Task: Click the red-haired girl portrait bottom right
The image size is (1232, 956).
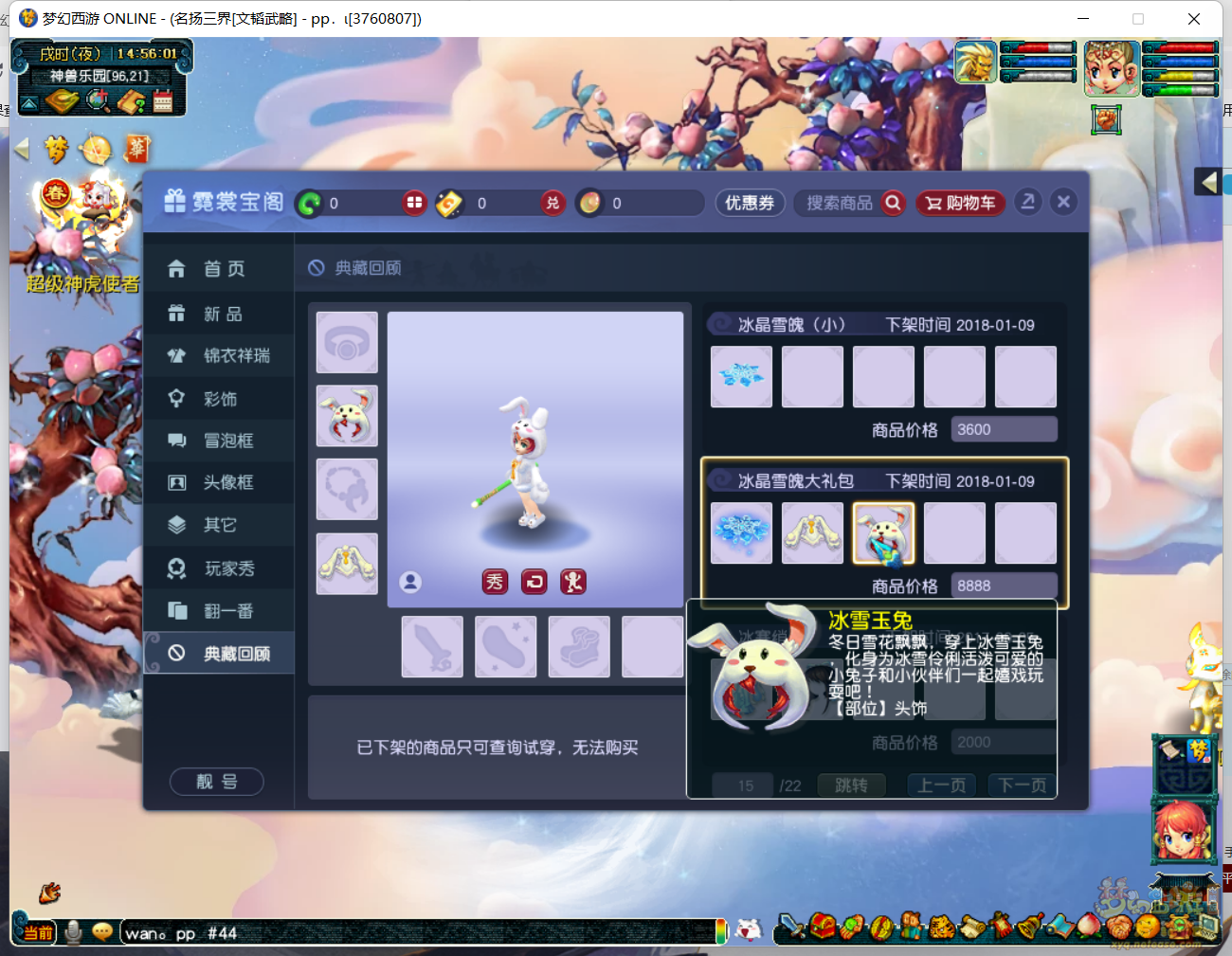Action: pyautogui.click(x=1182, y=832)
